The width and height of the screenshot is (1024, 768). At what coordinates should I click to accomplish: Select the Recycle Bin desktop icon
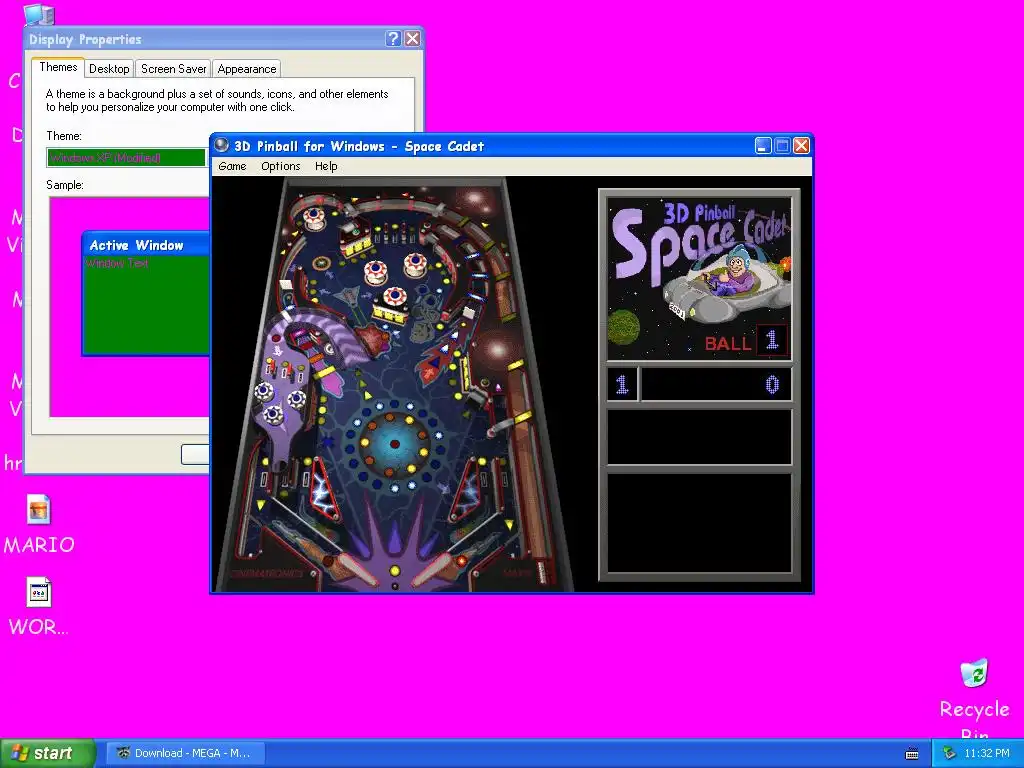pyautogui.click(x=974, y=697)
